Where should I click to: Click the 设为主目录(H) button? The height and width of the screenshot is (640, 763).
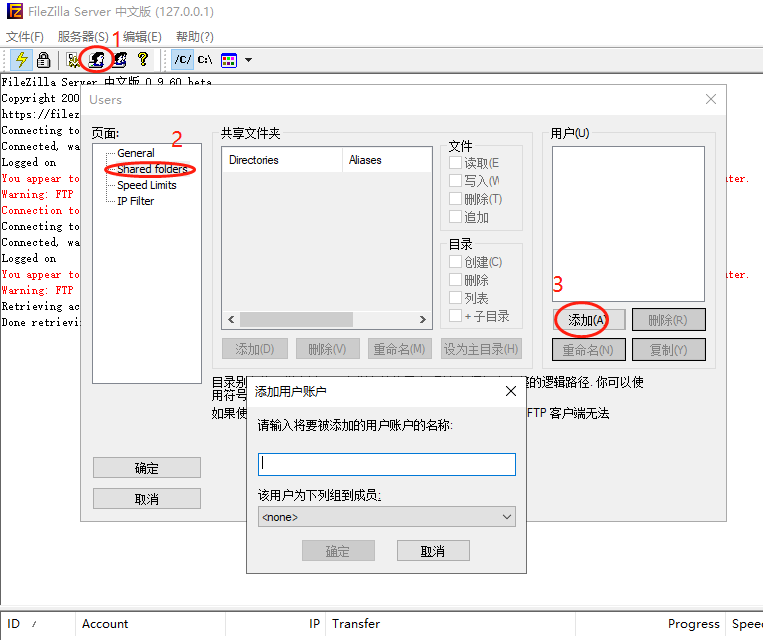481,349
